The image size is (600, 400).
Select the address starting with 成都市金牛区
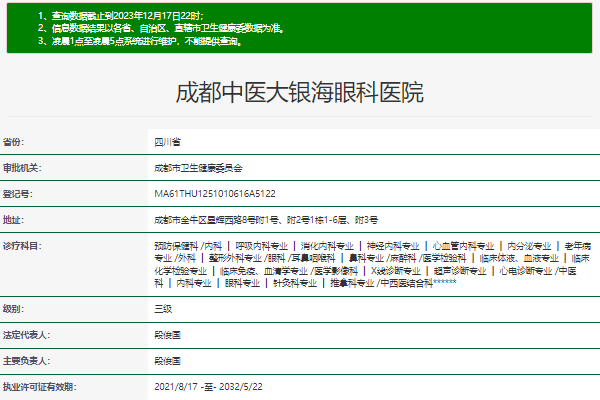click(x=266, y=220)
